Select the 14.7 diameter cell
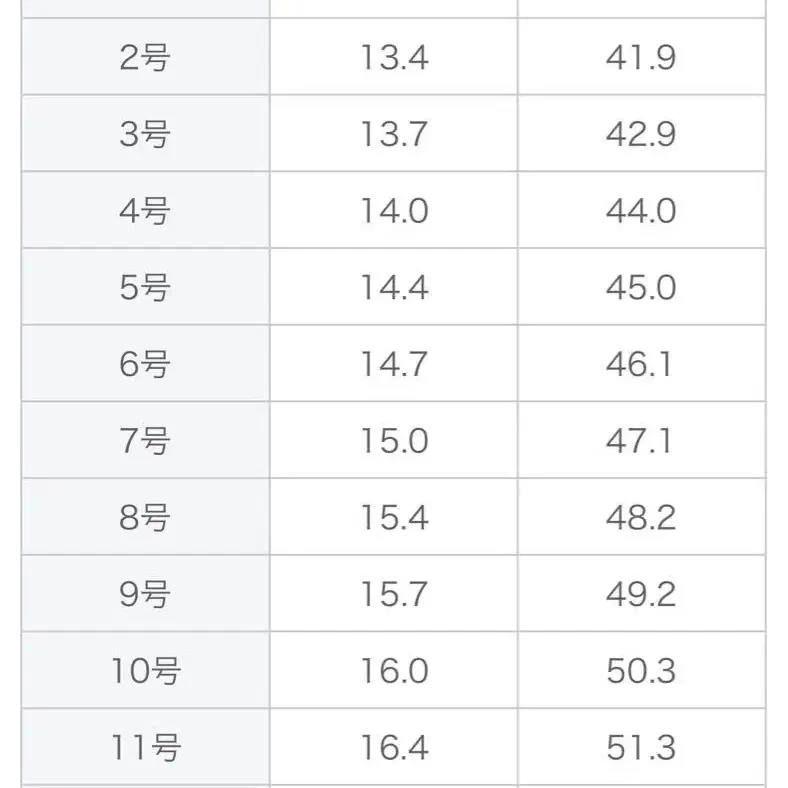788x788 pixels. (x=394, y=364)
